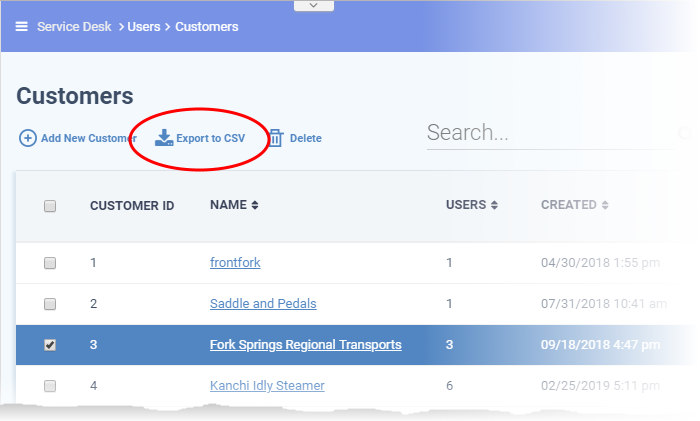Expand the top collapse chevron tab
Image resolution: width=700 pixels, height=421 pixels.
[x=313, y=5]
